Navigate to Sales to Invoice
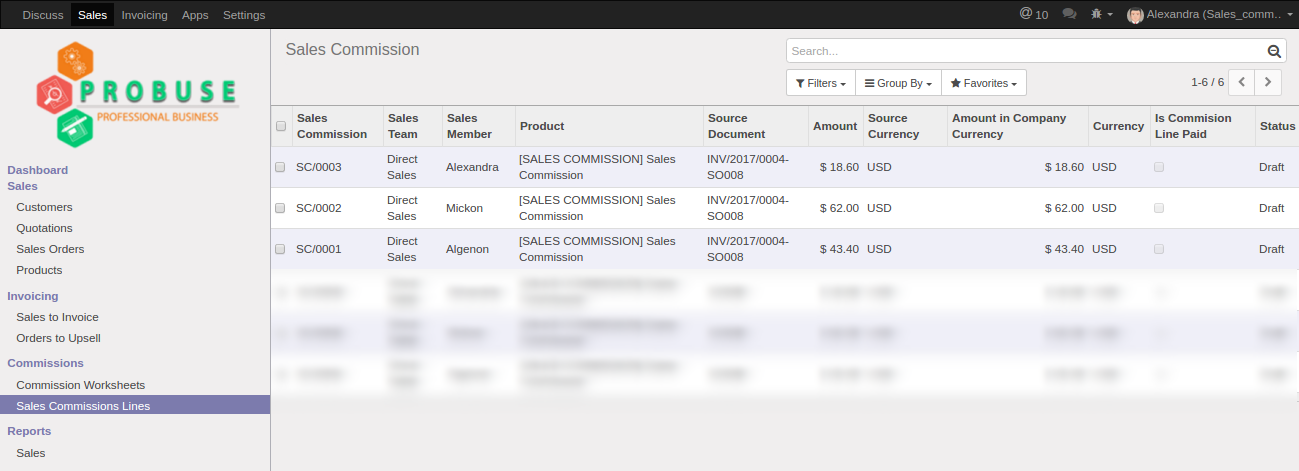 pos(57,317)
